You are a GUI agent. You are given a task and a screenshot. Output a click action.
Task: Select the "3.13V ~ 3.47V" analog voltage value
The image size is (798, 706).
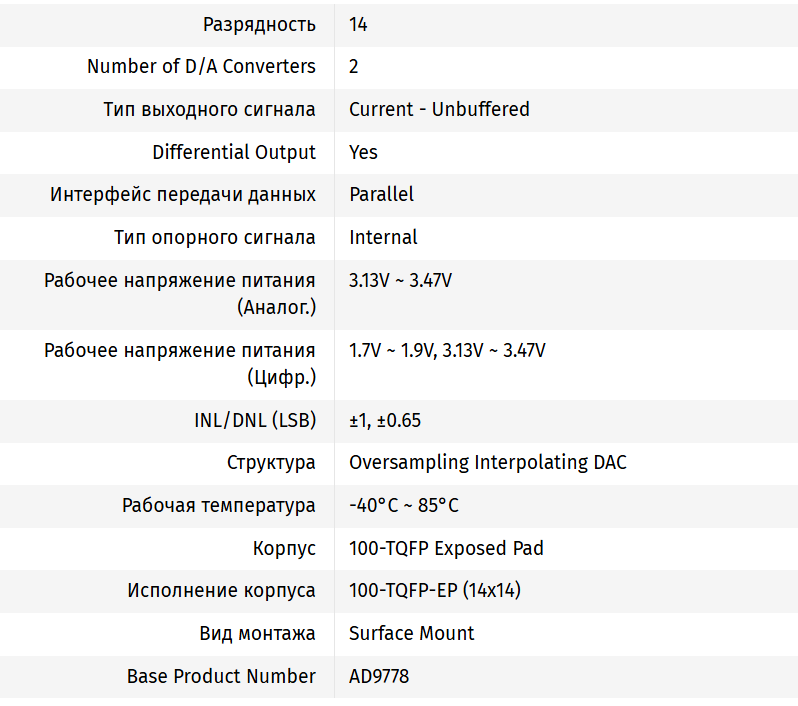coord(400,280)
